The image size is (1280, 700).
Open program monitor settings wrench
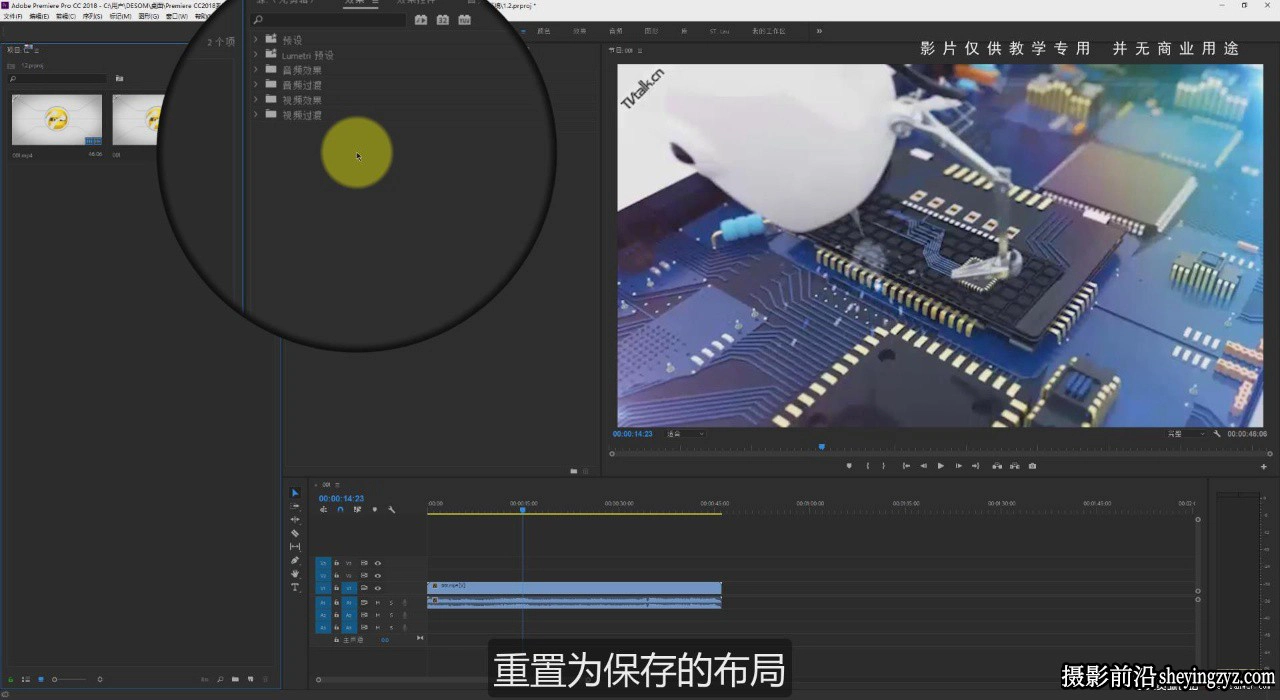1217,434
